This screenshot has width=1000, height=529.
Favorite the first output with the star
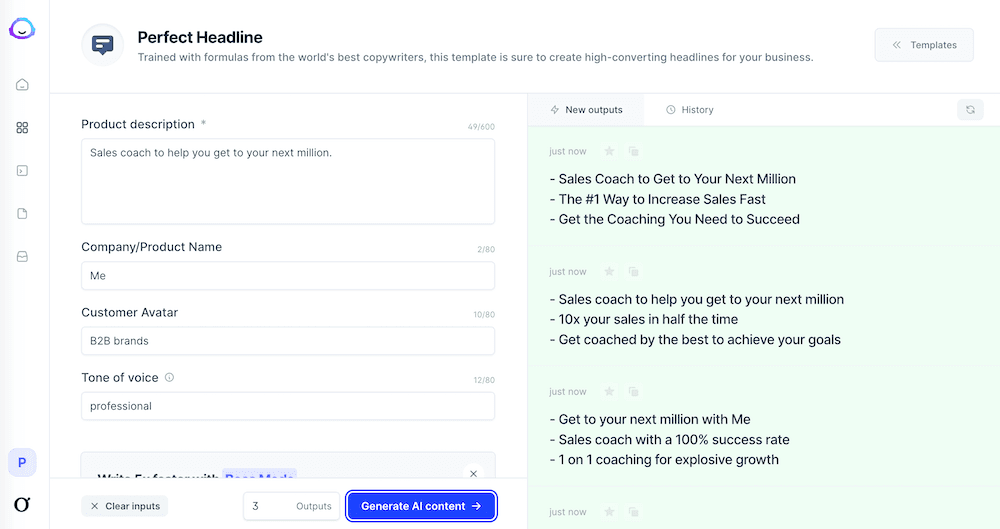(609, 152)
